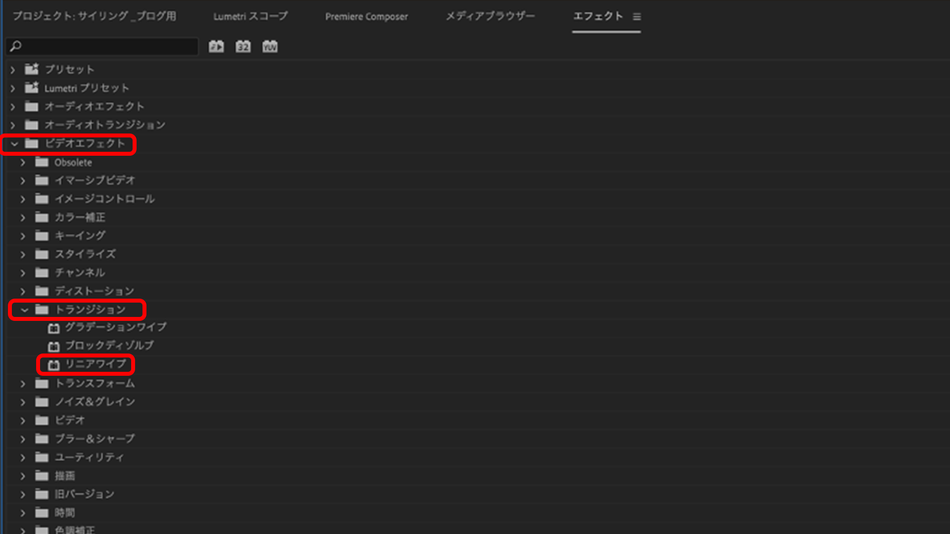Click the Obsolete folder icon
Viewport: 950px width, 534px height.
point(41,162)
